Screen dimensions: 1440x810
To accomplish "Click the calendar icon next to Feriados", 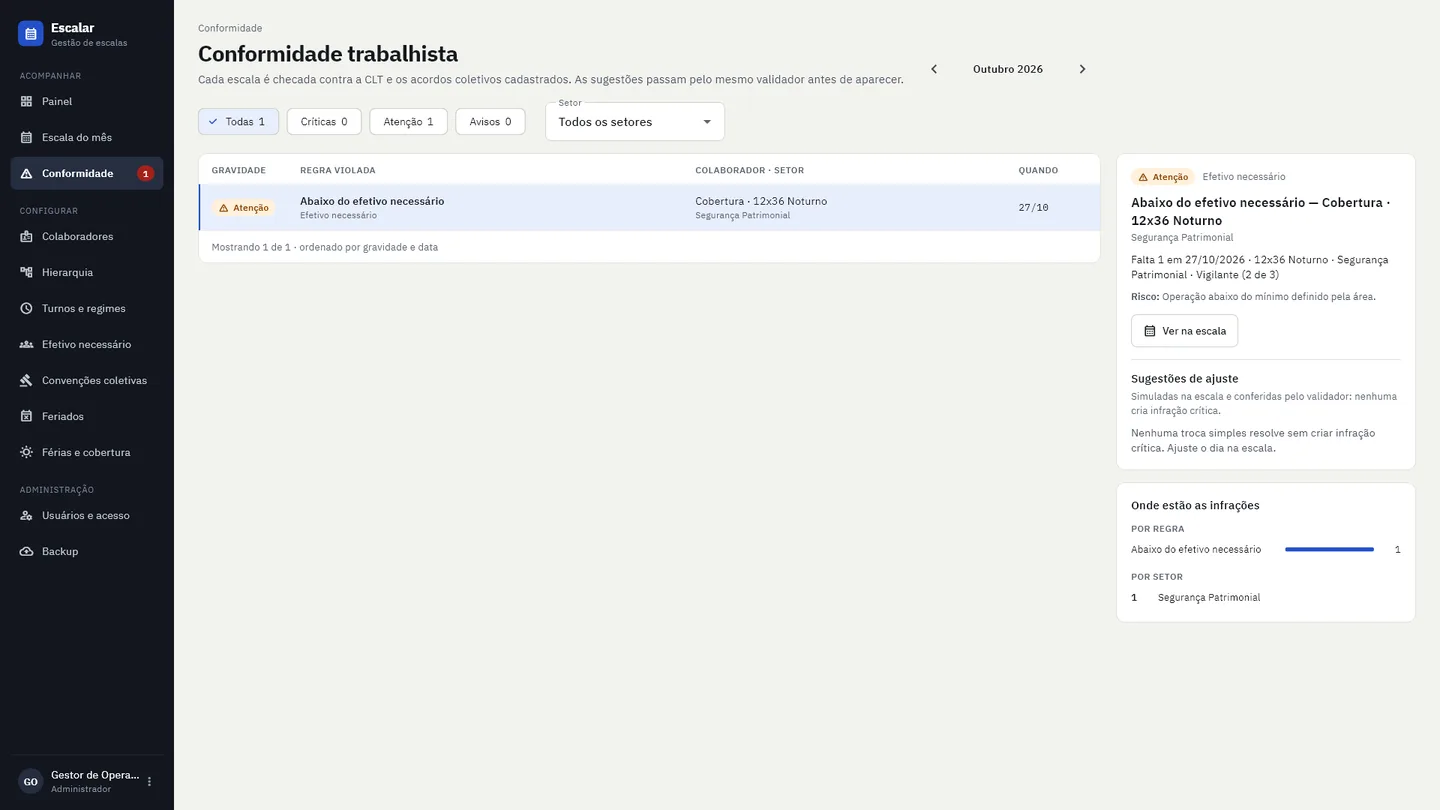I will (26, 416).
